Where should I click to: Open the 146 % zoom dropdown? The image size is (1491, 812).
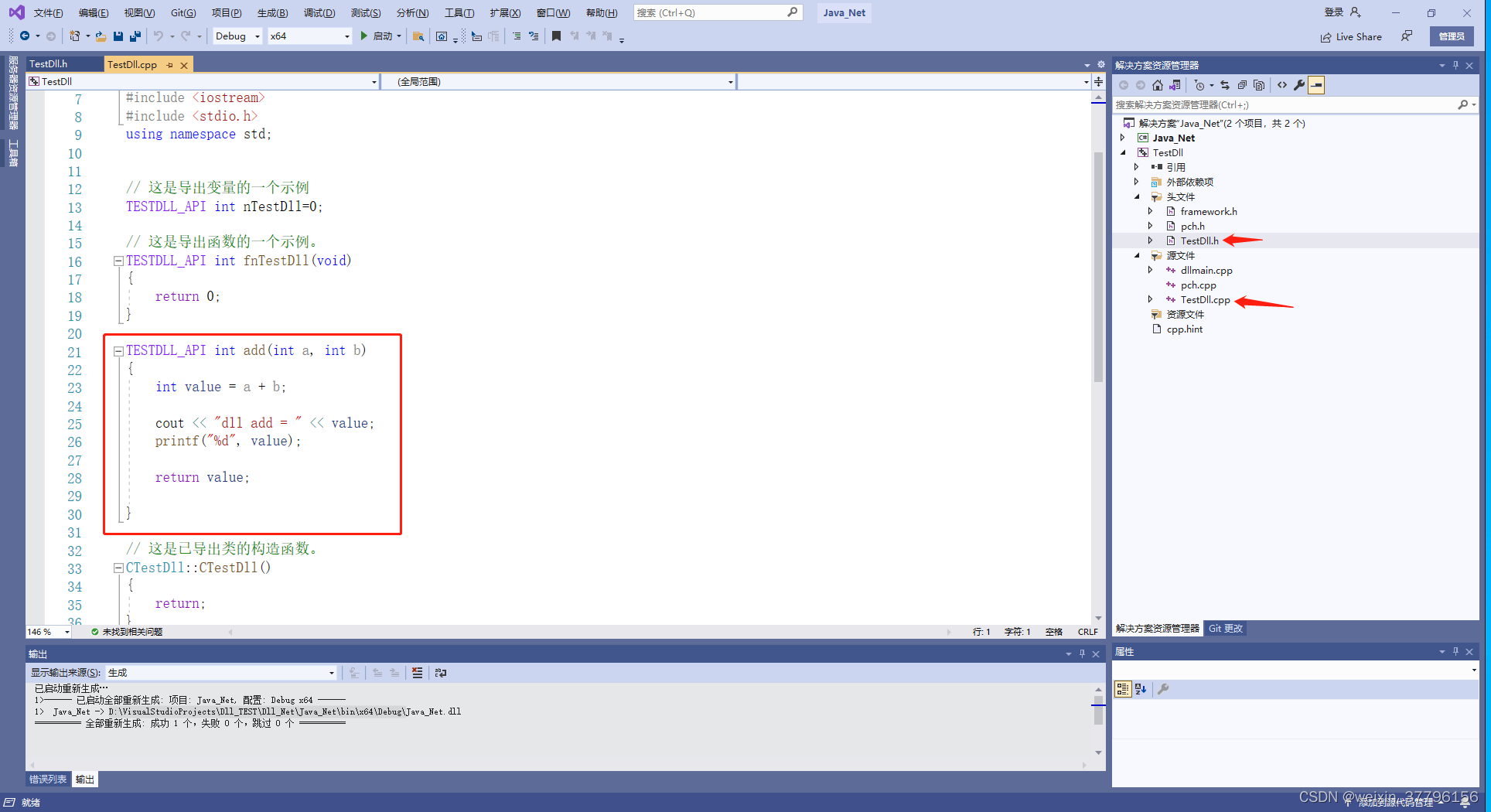tap(49, 632)
